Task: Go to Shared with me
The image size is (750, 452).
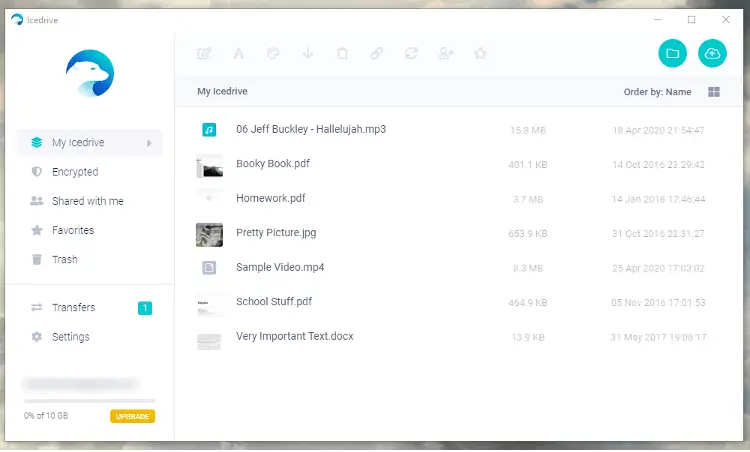Action: coord(87,201)
